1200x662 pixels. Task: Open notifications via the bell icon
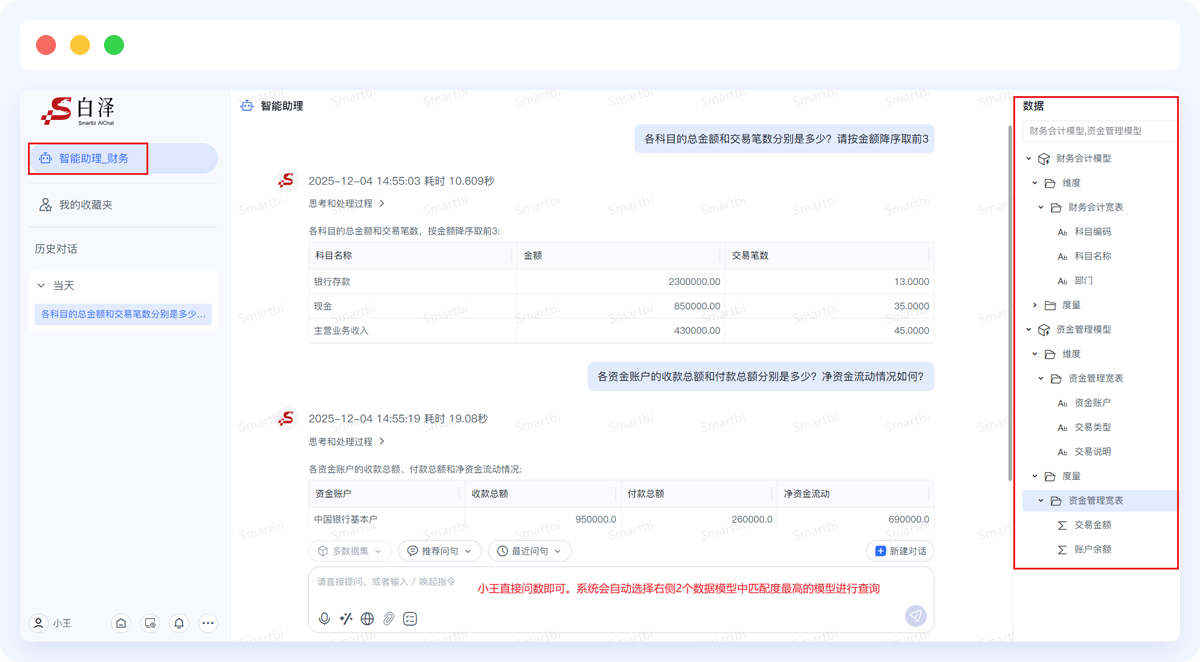[x=178, y=622]
